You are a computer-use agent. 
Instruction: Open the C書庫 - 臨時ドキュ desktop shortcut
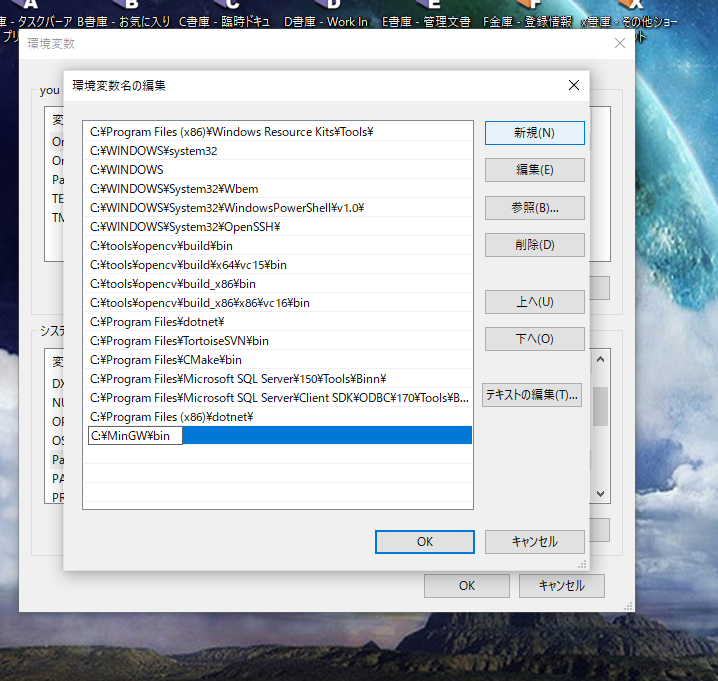224,14
